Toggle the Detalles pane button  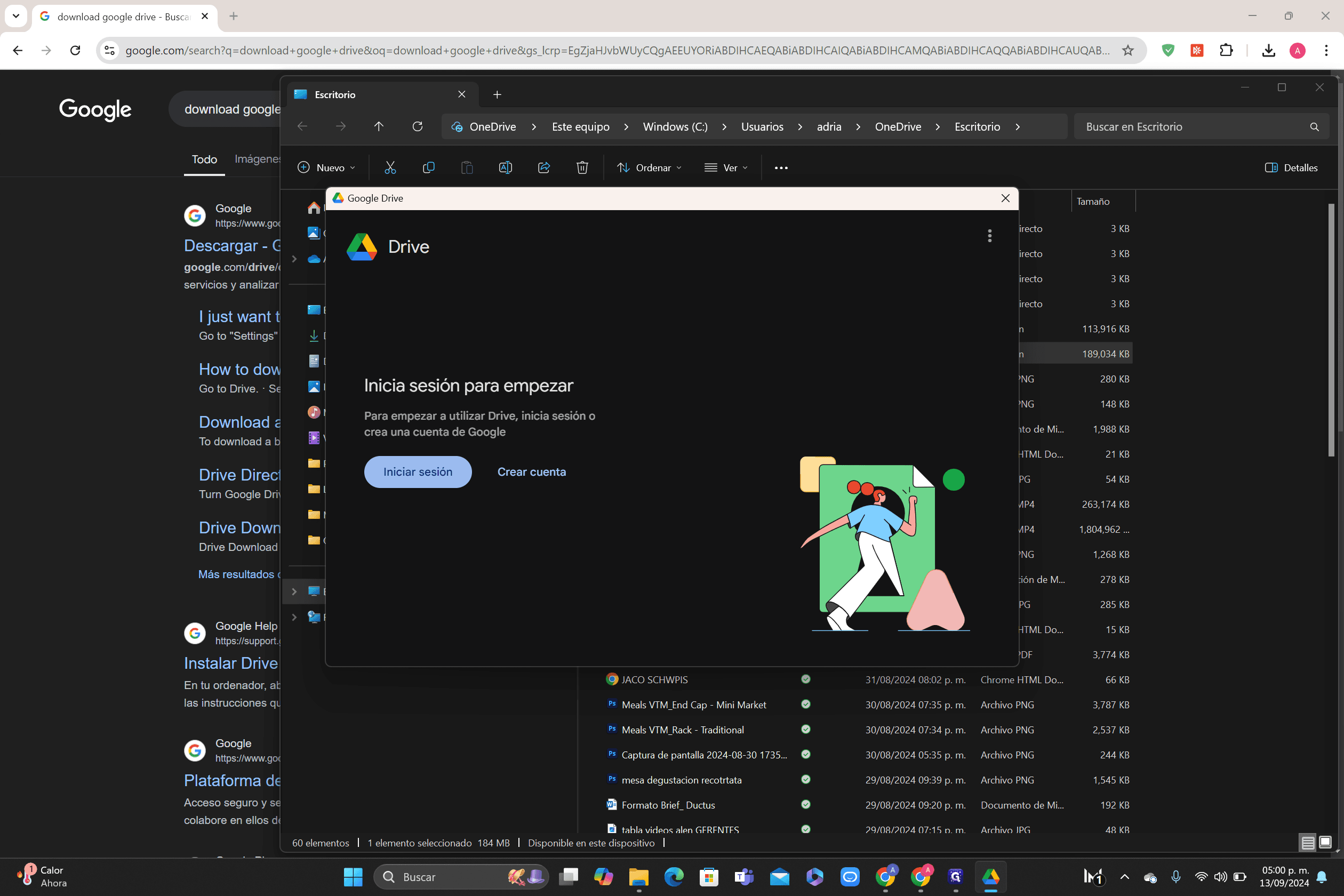[1291, 167]
